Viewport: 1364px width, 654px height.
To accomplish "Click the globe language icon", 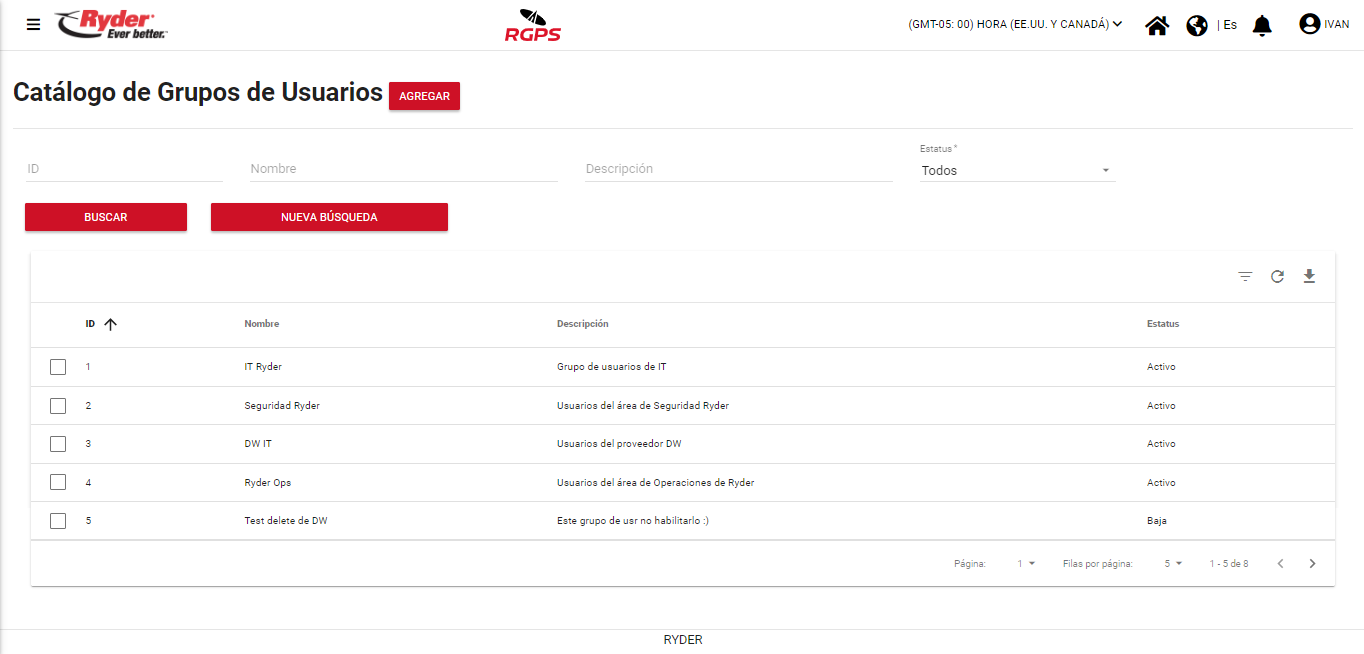I will 1197,25.
